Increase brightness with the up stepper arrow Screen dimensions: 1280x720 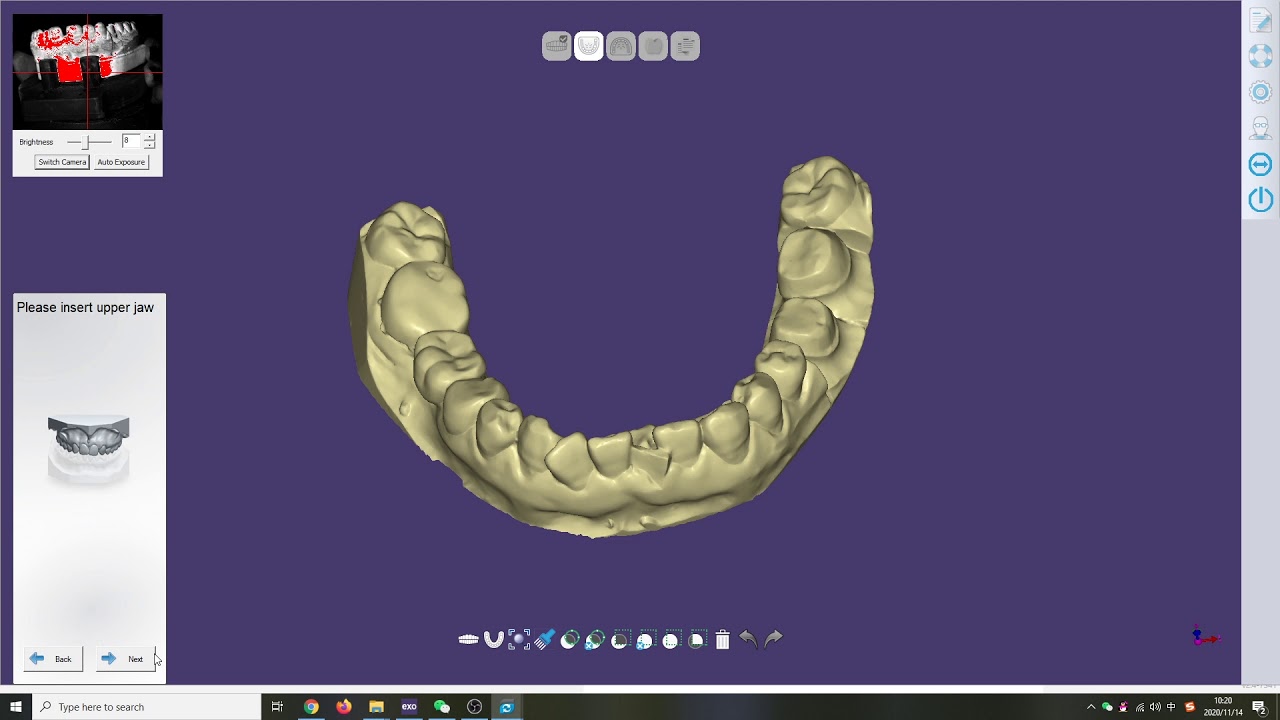pos(150,138)
